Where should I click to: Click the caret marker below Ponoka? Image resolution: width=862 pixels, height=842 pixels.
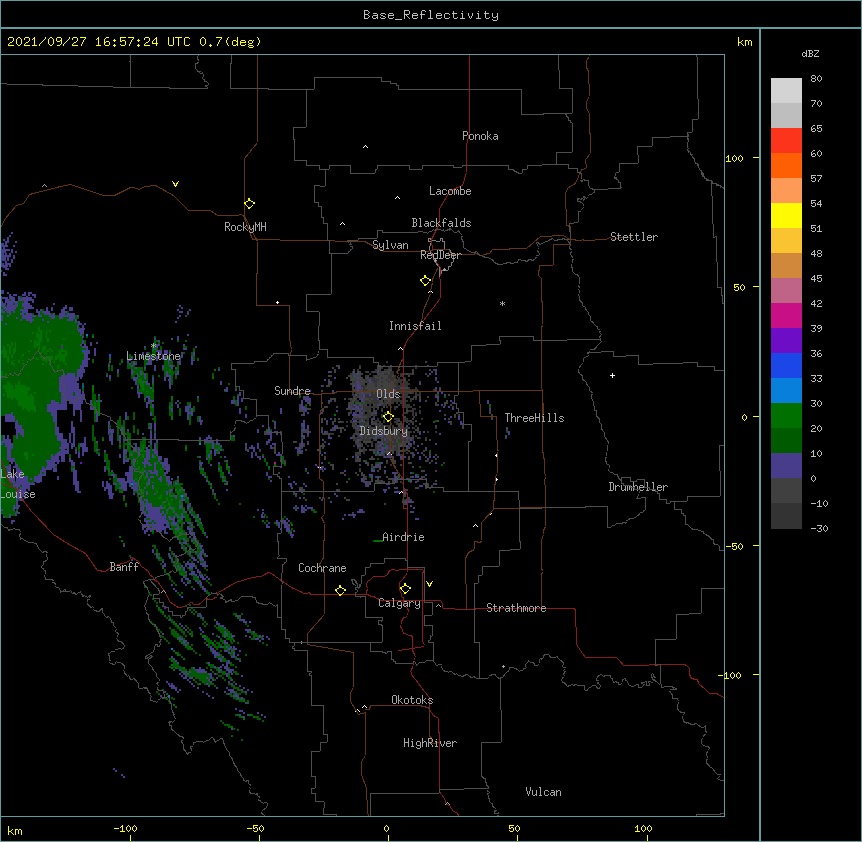tap(365, 147)
